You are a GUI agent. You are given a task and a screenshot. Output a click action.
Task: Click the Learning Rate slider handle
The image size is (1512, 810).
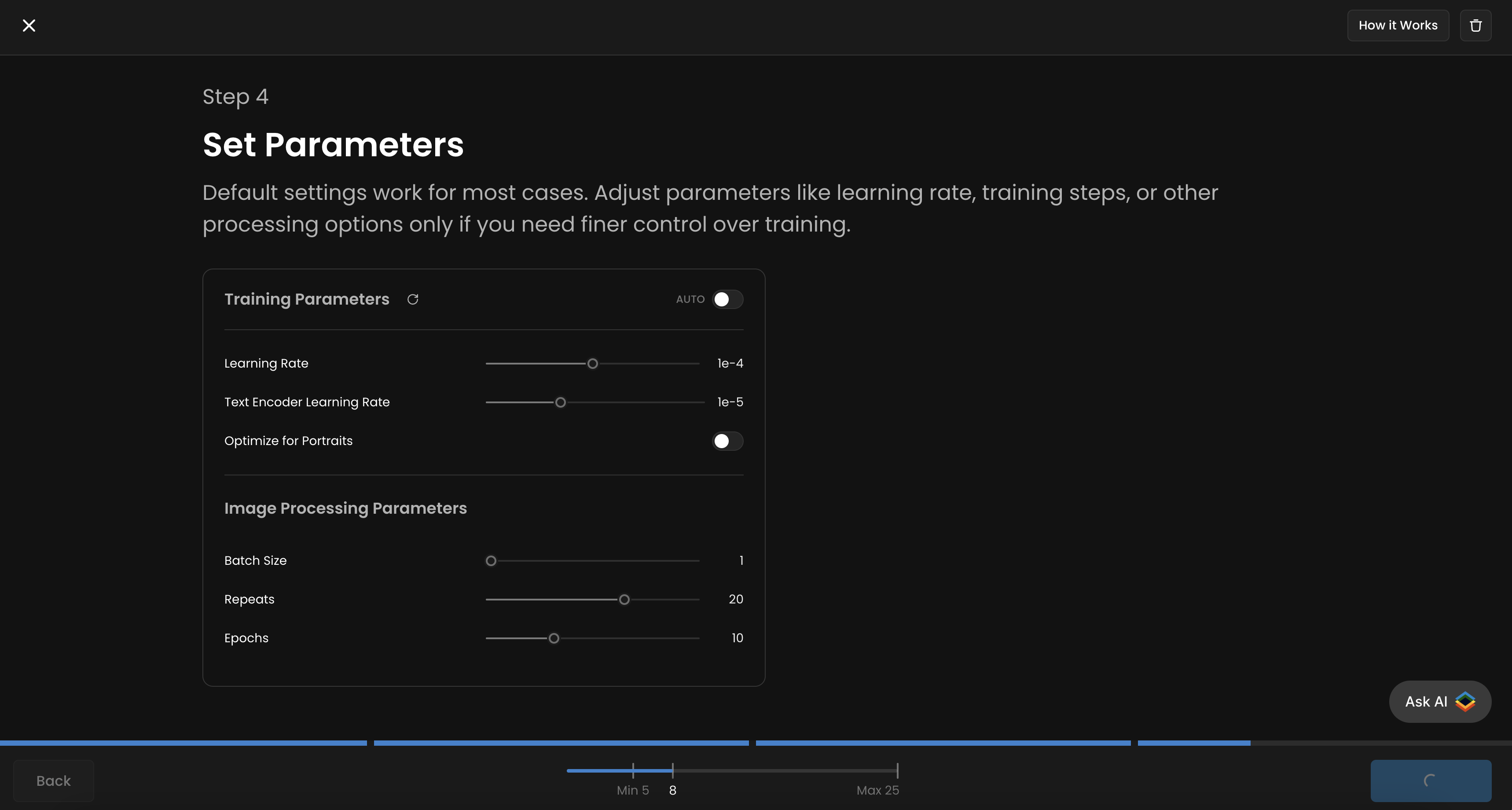[x=593, y=364]
